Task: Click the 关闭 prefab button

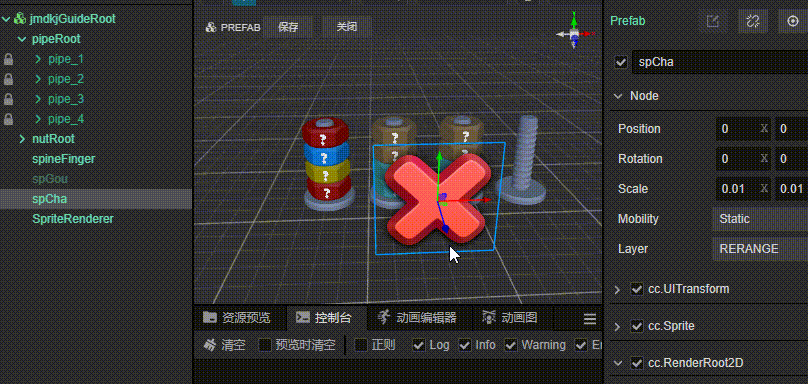Action: coord(347,27)
